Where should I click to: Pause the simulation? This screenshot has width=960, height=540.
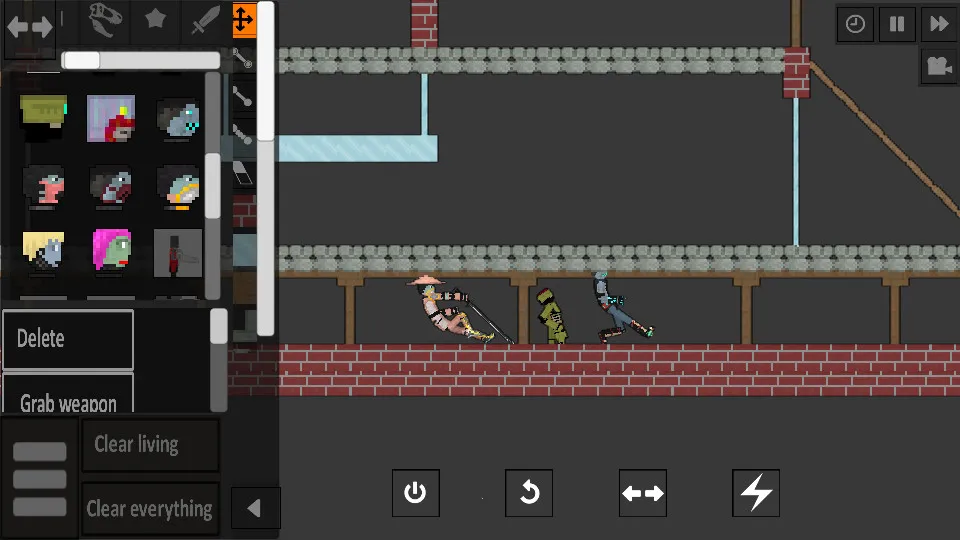point(897,24)
